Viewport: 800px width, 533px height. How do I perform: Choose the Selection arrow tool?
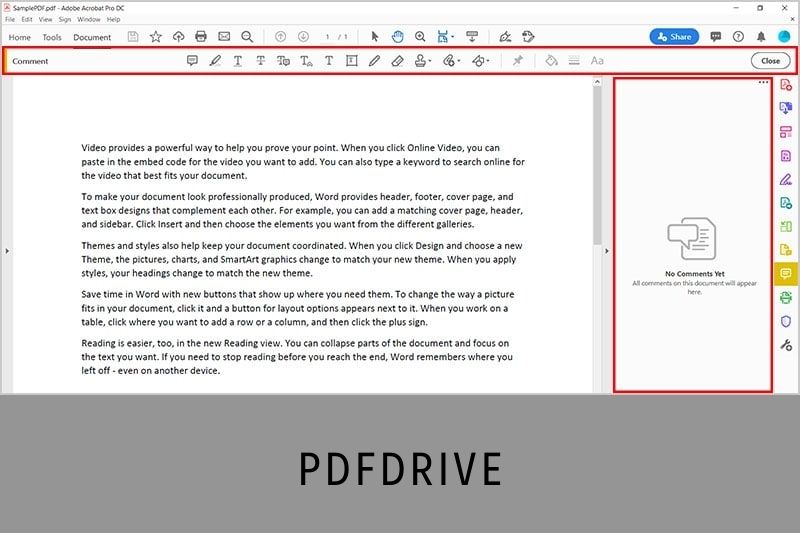(x=375, y=37)
